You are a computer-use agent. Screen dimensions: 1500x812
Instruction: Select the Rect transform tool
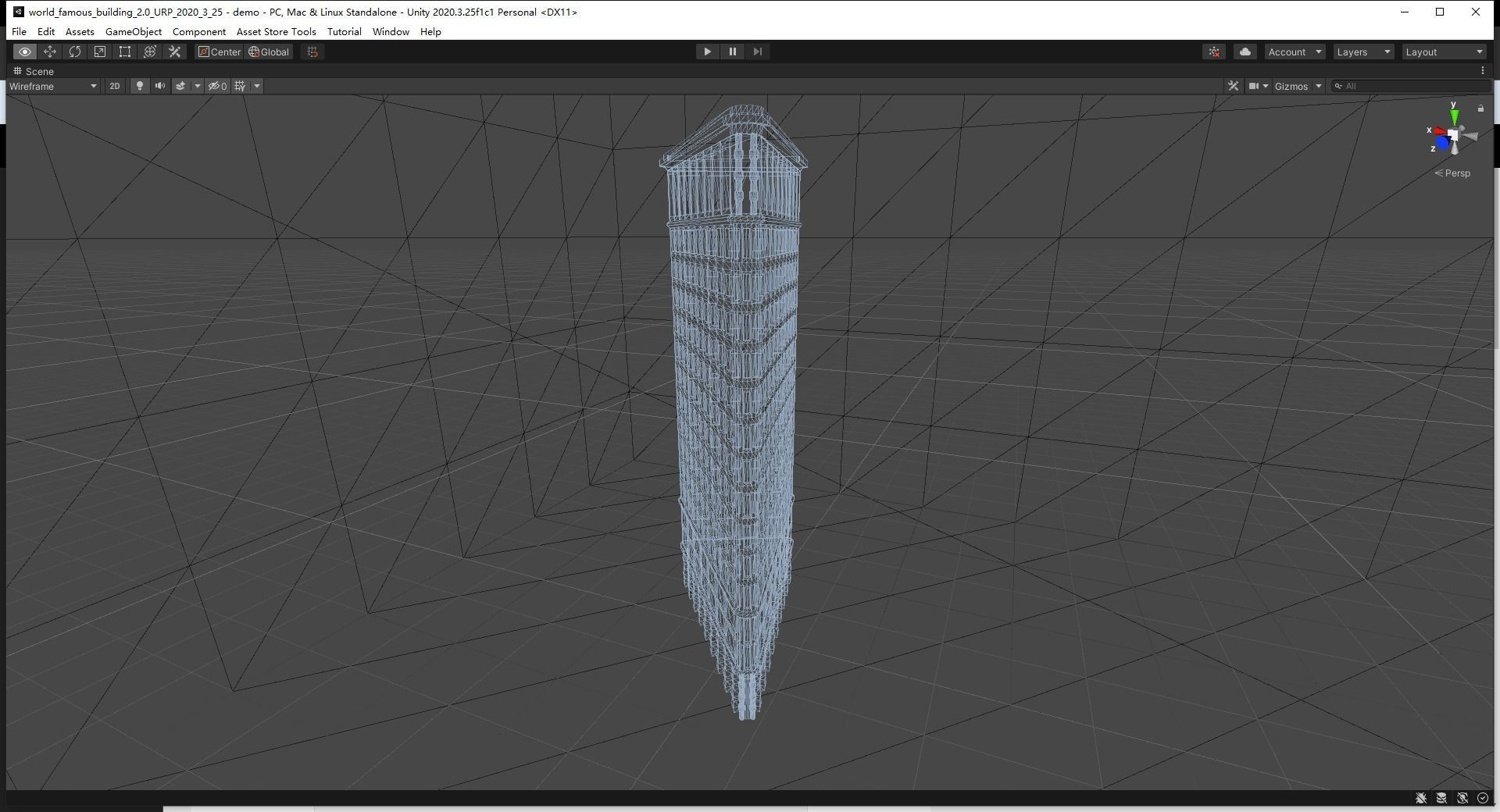125,52
